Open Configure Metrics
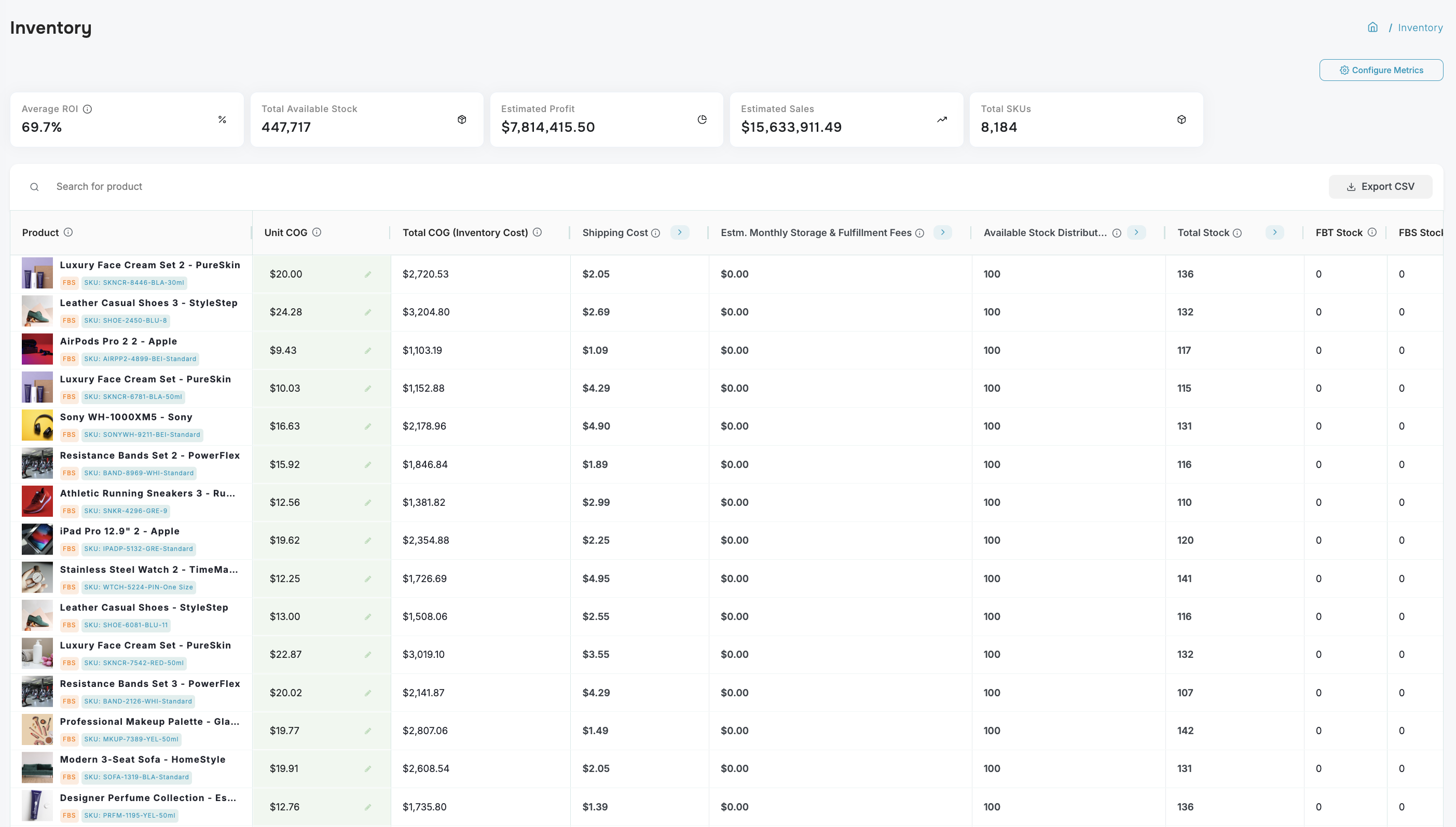This screenshot has height=827, width=1456. pos(1382,70)
